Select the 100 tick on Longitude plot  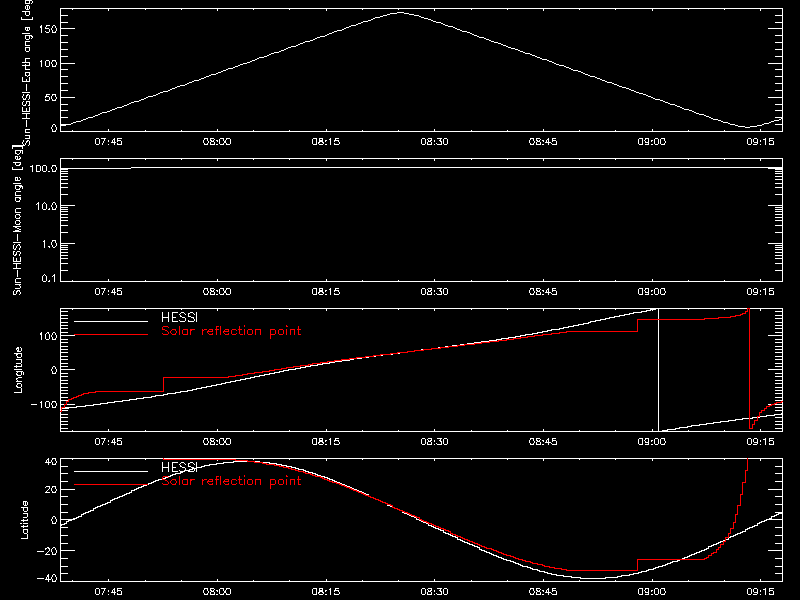pyautogui.click(x=48, y=336)
